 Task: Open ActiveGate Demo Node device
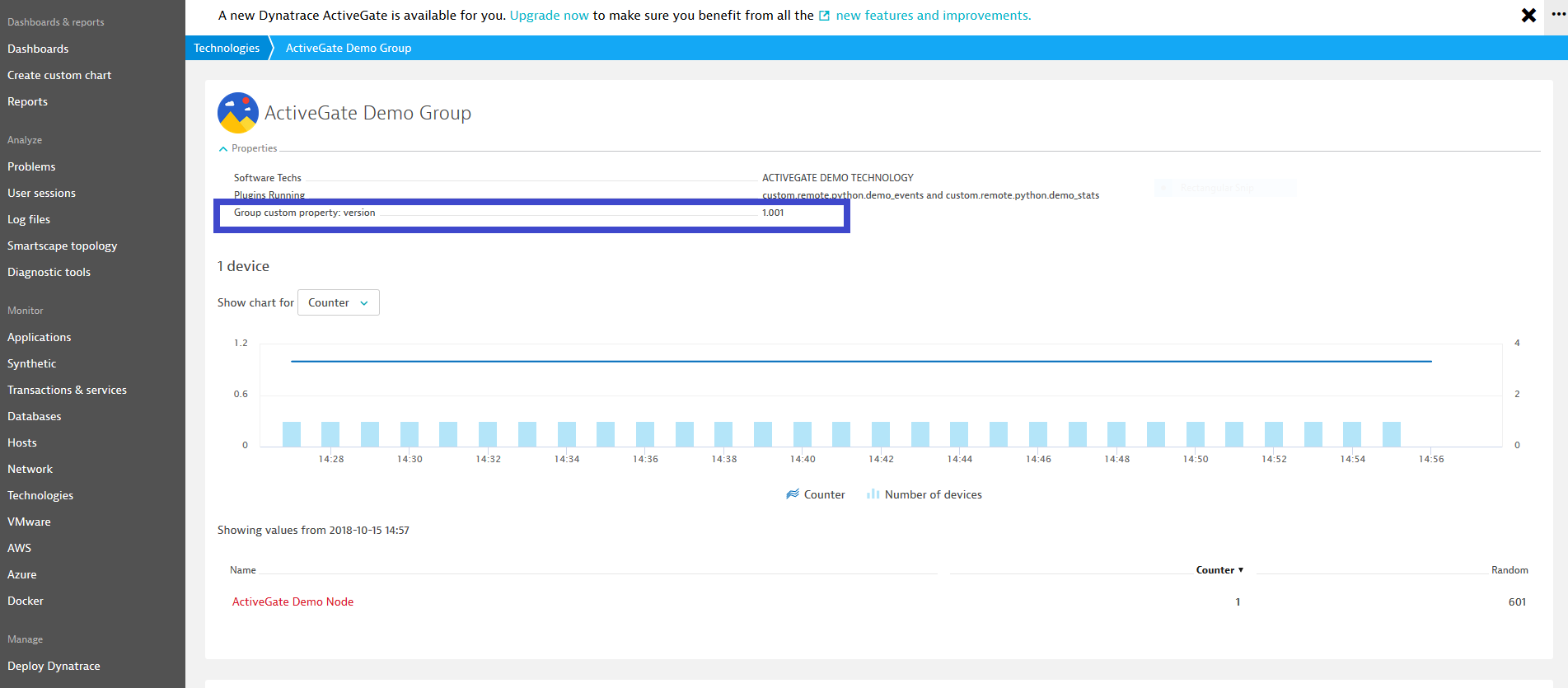293,601
